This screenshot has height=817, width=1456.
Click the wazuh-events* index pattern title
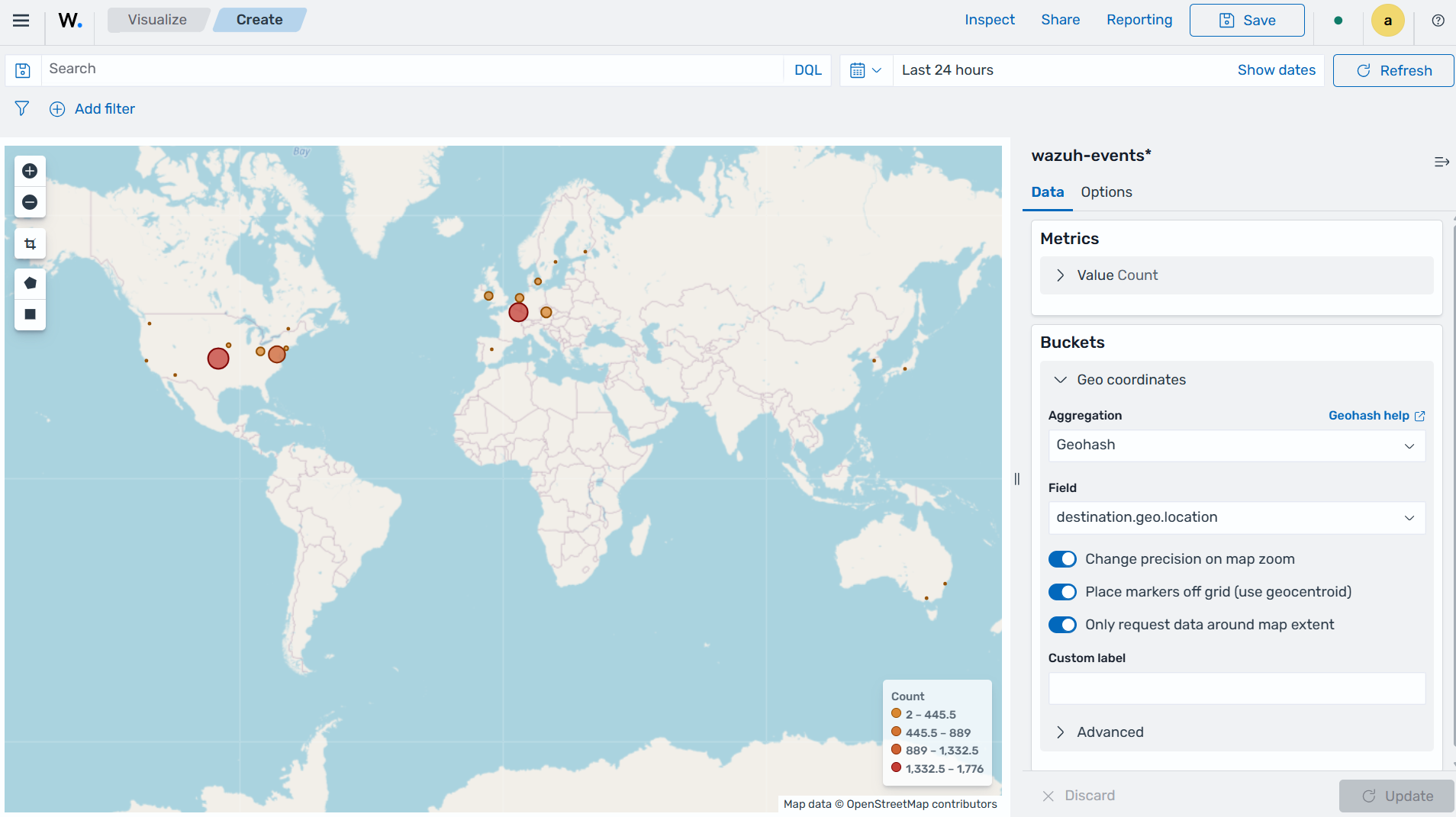pos(1090,156)
